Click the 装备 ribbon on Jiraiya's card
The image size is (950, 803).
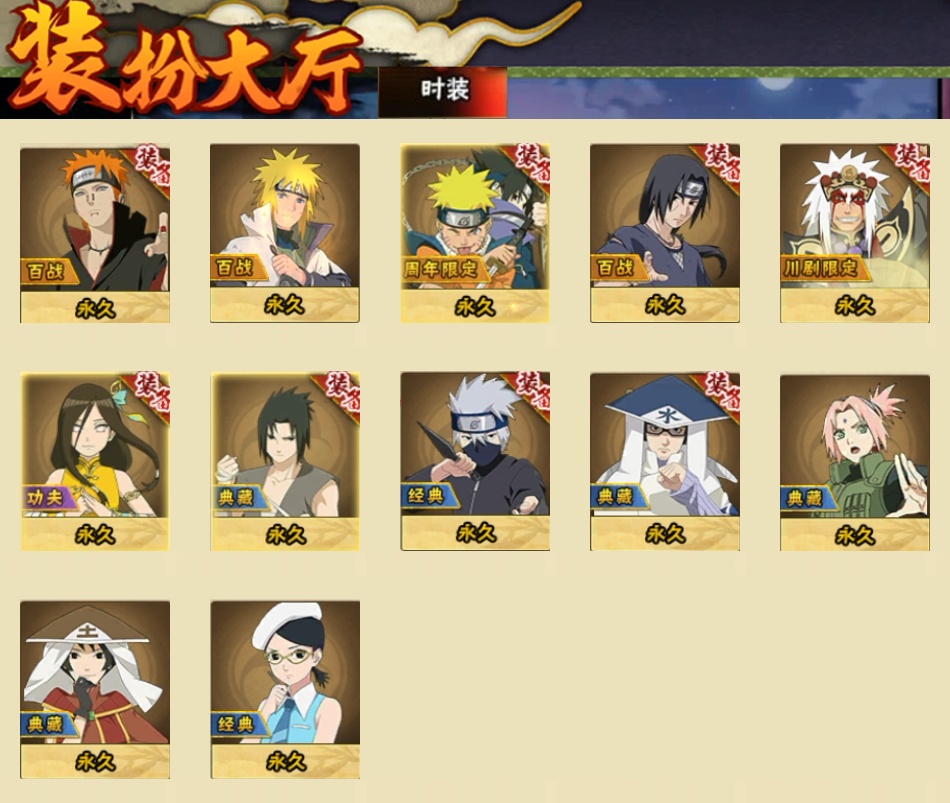tap(910, 162)
